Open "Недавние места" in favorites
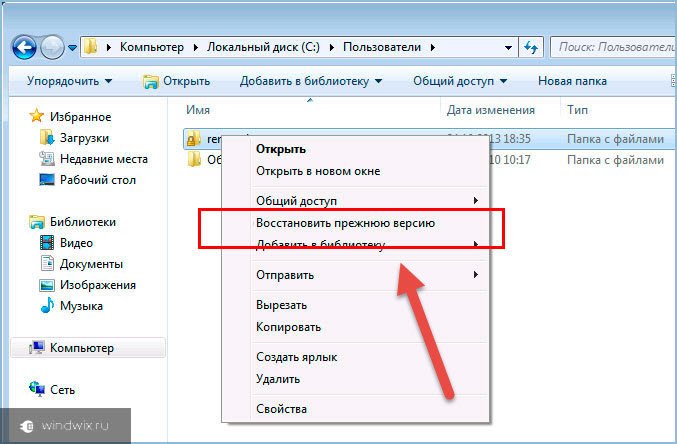Viewport: 677px width, 444px height. [104, 159]
